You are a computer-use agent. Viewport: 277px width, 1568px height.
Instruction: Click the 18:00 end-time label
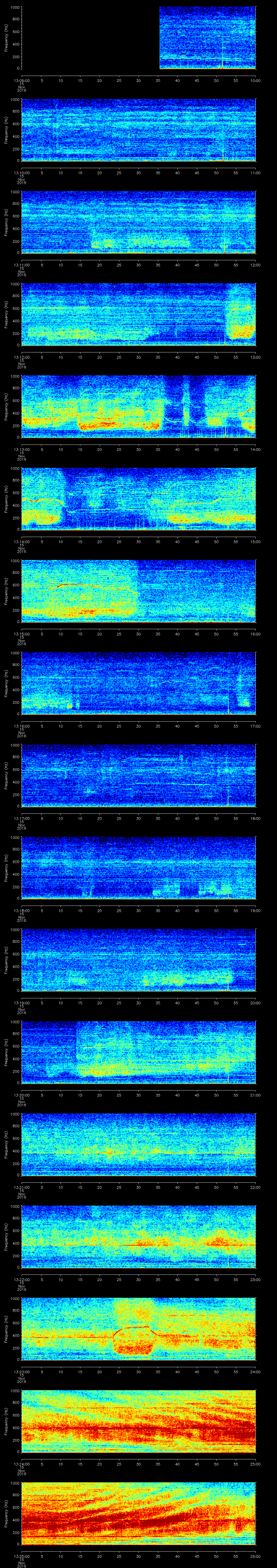click(x=255, y=818)
